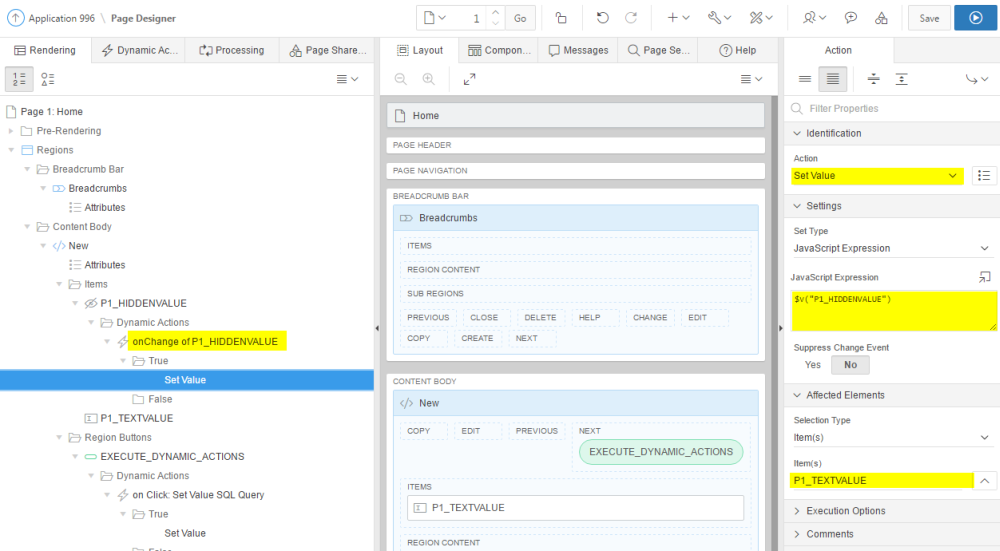Switch to the Component View tab
The height and width of the screenshot is (551, 1000).
[499, 50]
